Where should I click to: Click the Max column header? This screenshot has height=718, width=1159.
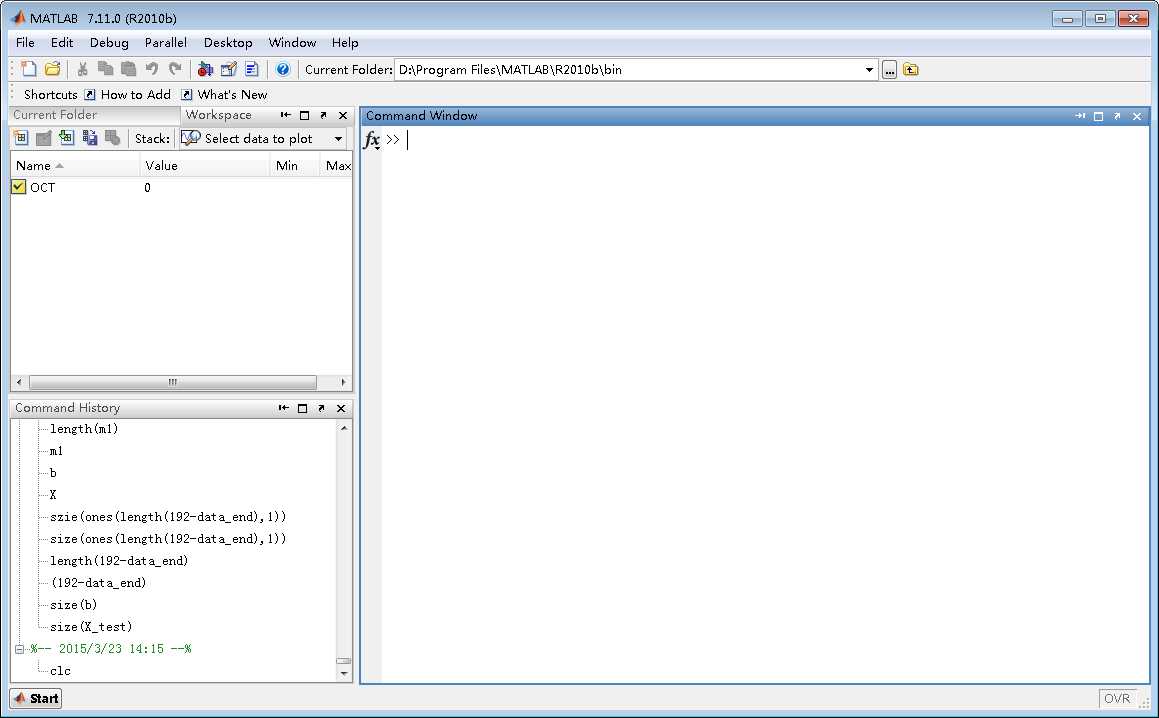337,166
